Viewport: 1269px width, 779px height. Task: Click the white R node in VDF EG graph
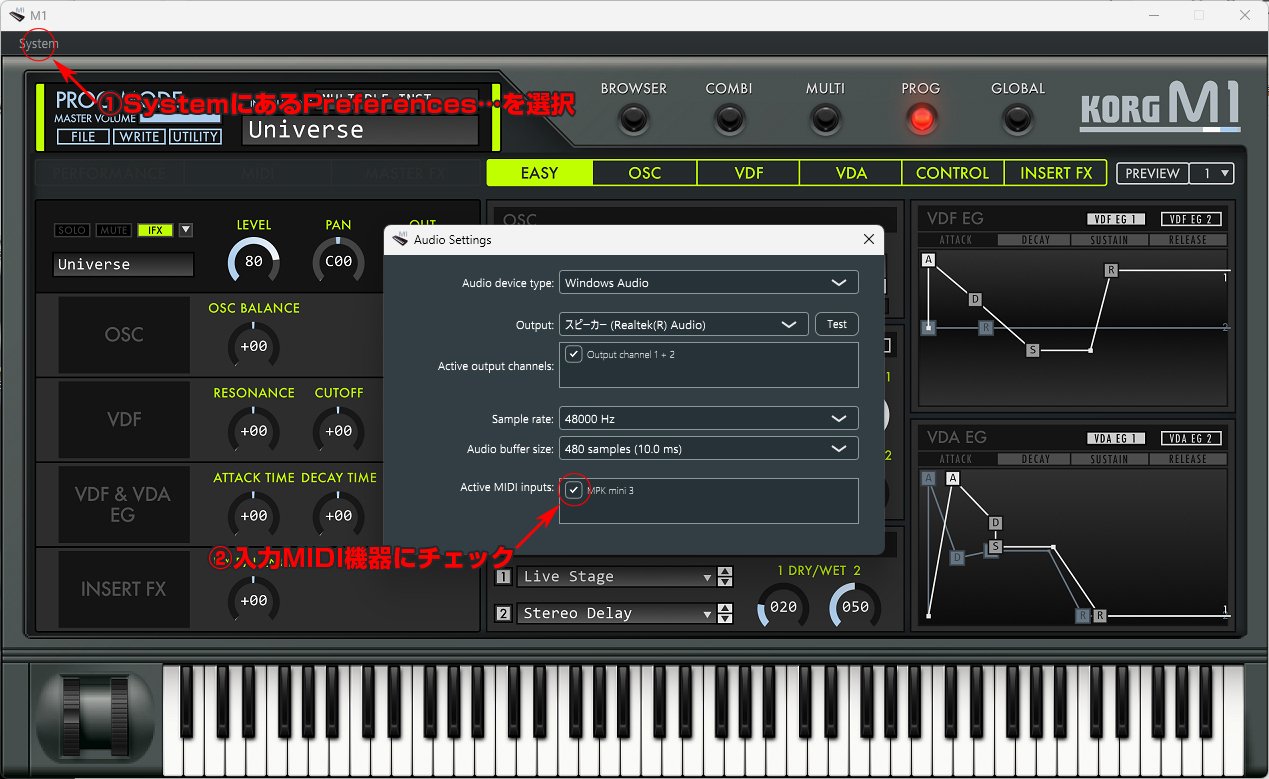pyautogui.click(x=1111, y=270)
